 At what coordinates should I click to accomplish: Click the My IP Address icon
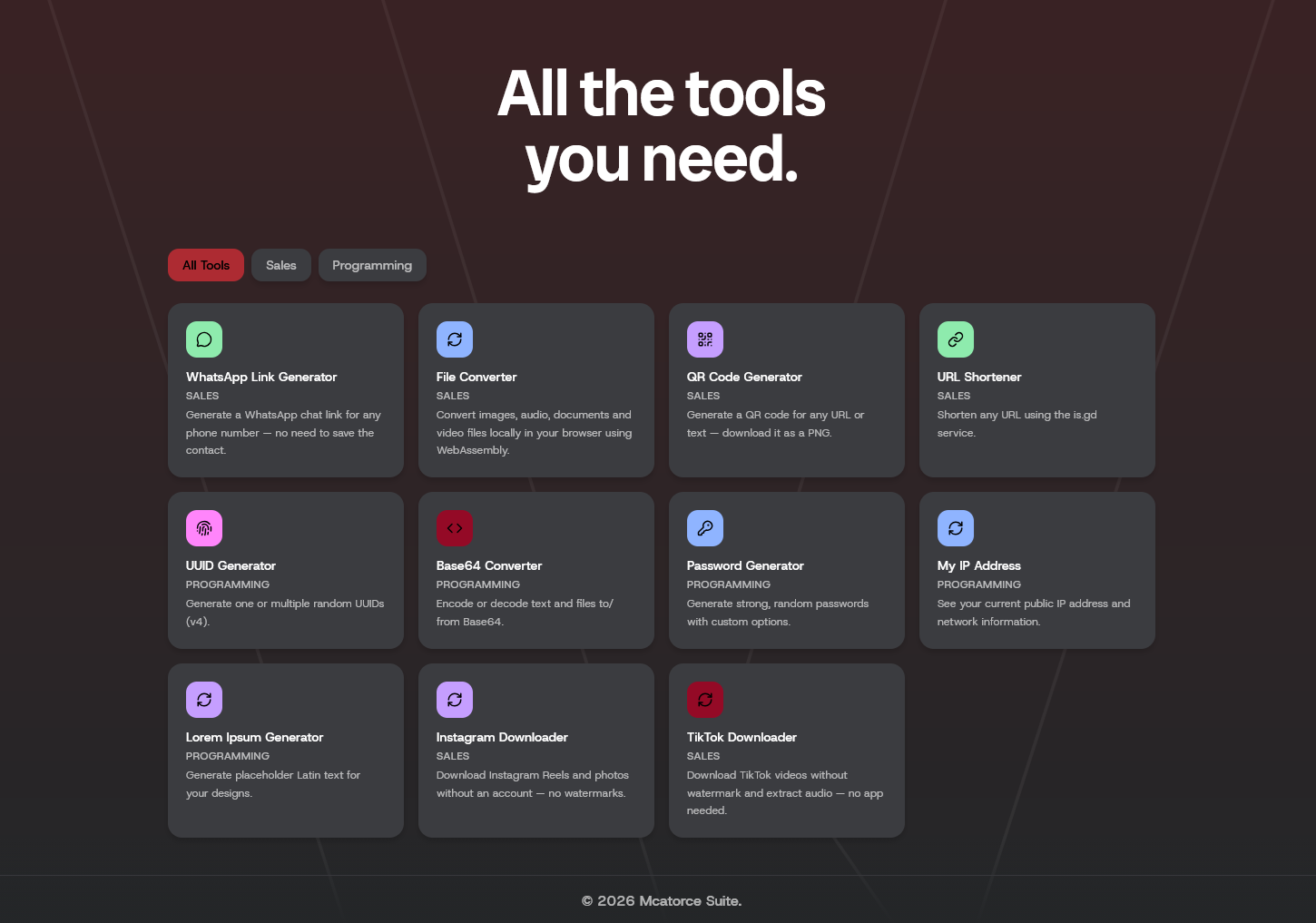point(956,528)
